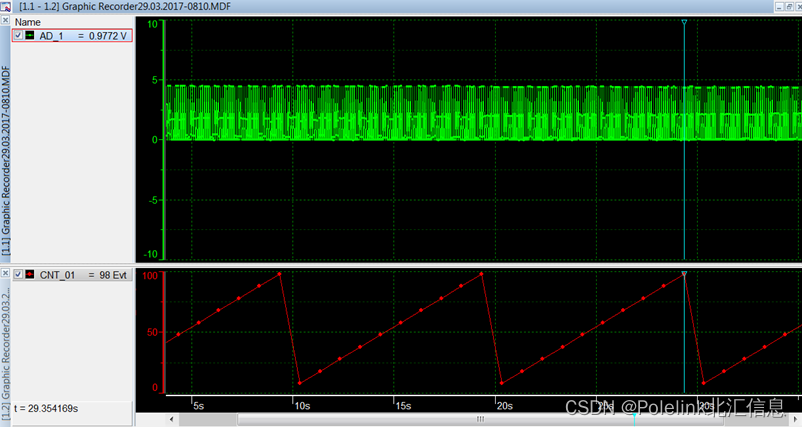The height and width of the screenshot is (427, 802).
Task: Click the cursor marker atop the CNT_01 graph
Action: [684, 274]
